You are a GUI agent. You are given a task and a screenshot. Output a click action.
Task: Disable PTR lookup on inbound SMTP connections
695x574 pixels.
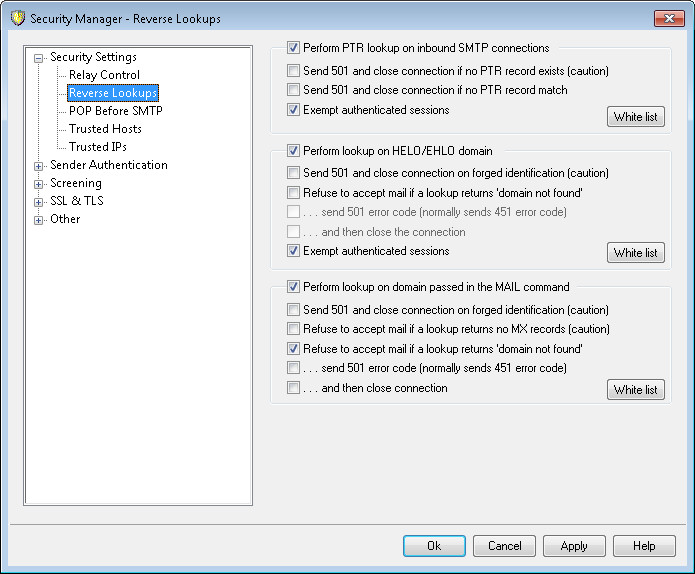coord(293,48)
